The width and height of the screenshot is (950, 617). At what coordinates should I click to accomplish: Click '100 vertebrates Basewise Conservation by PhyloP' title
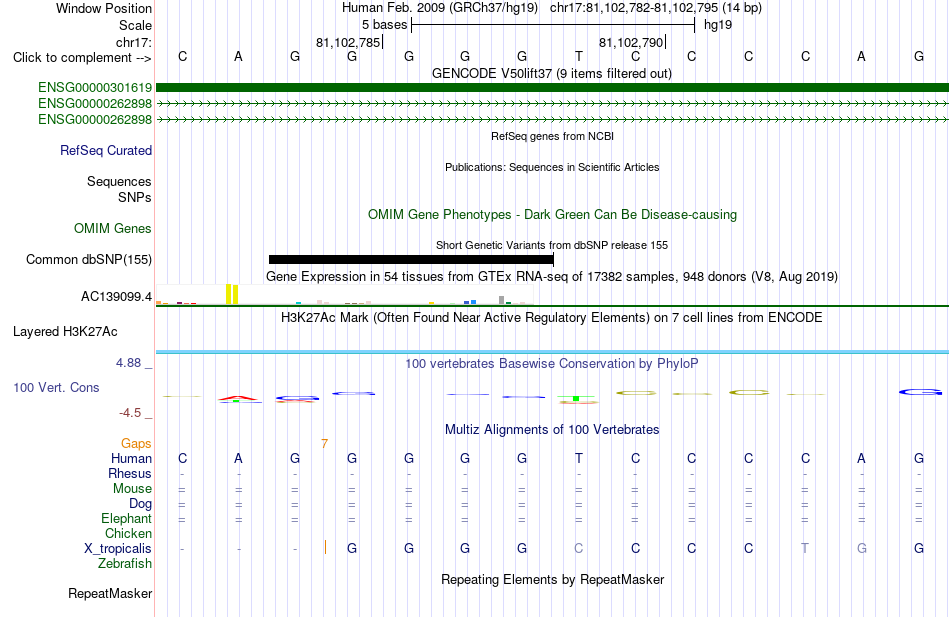552,364
